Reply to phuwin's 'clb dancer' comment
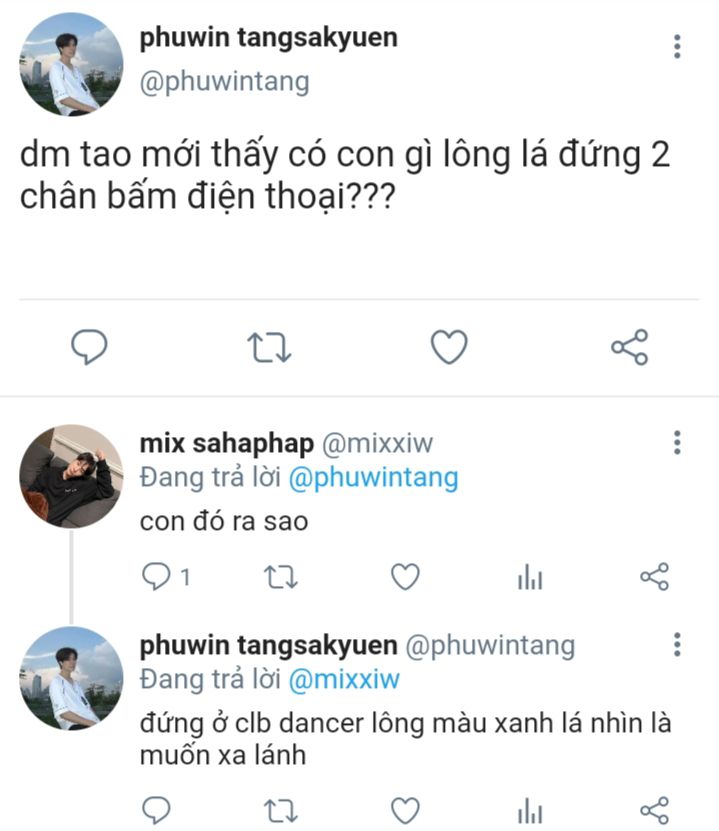 pyautogui.click(x=156, y=809)
